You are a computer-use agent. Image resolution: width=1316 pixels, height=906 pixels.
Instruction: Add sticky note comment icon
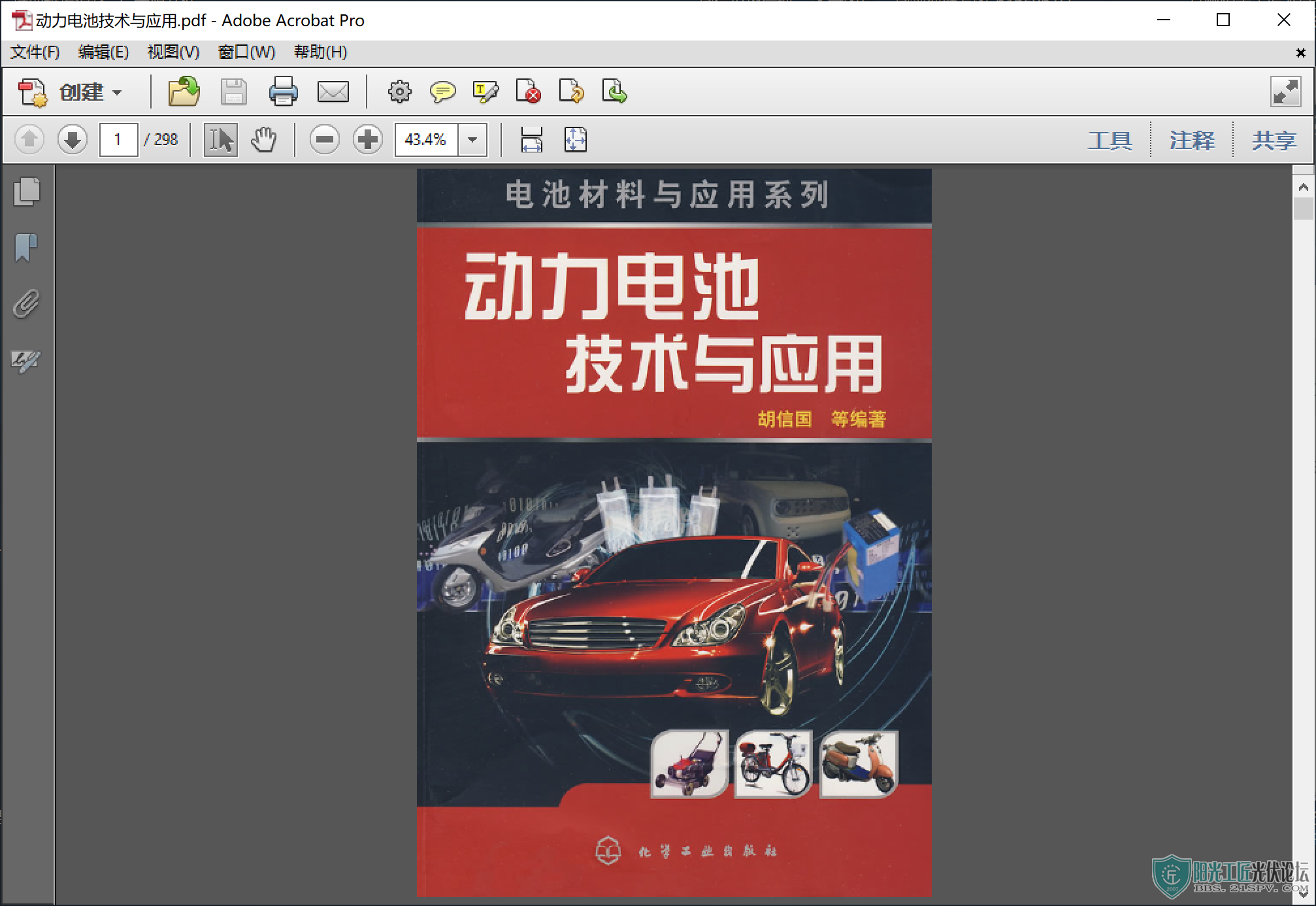(x=442, y=92)
